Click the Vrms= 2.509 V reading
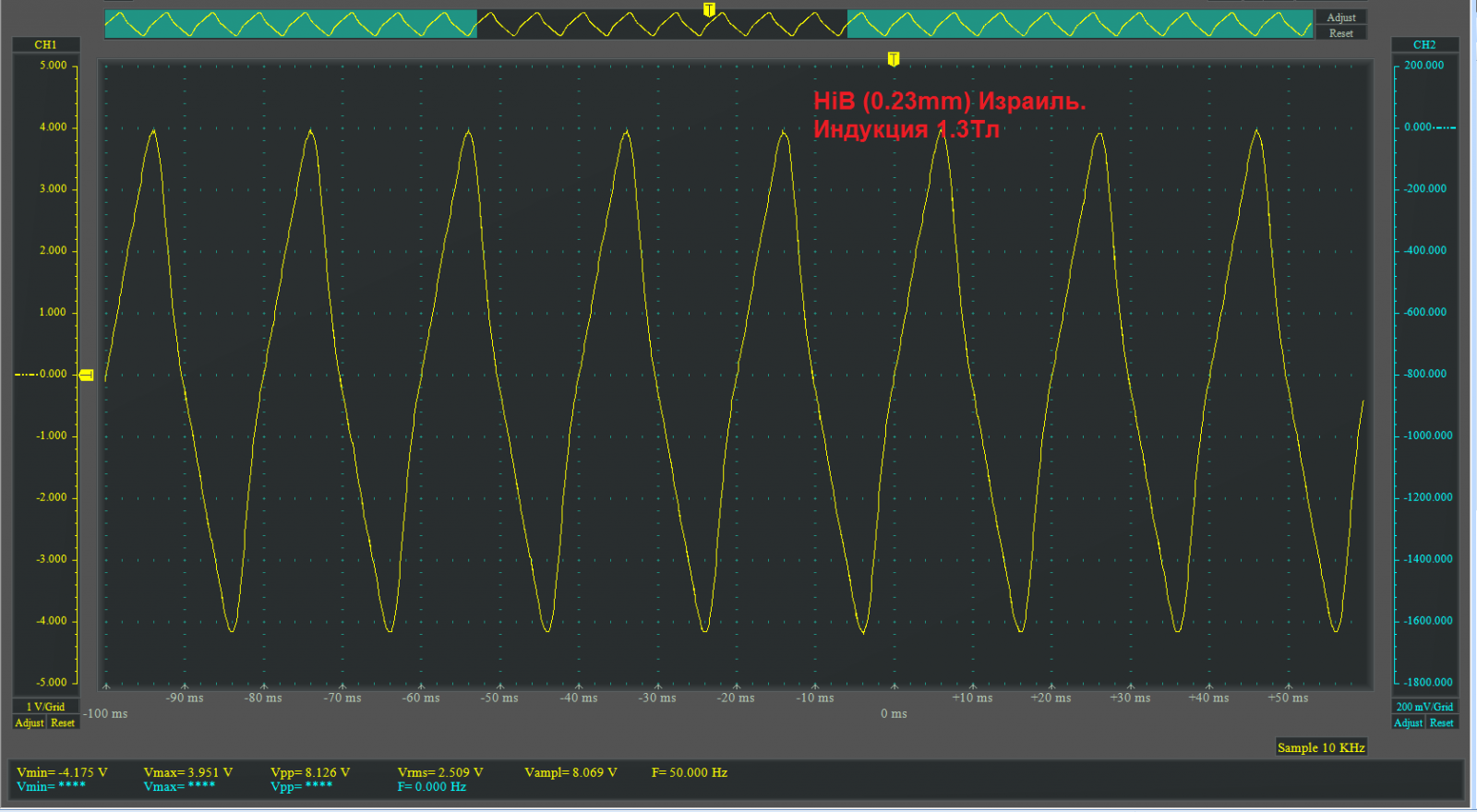 pos(440,772)
